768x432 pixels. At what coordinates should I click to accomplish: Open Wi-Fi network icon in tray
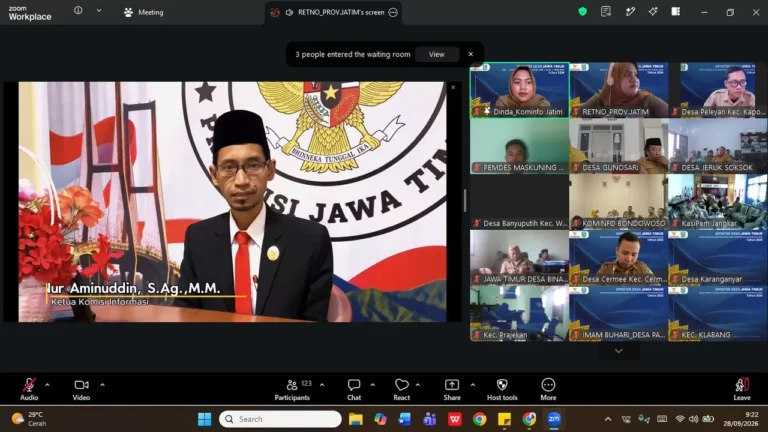680,419
